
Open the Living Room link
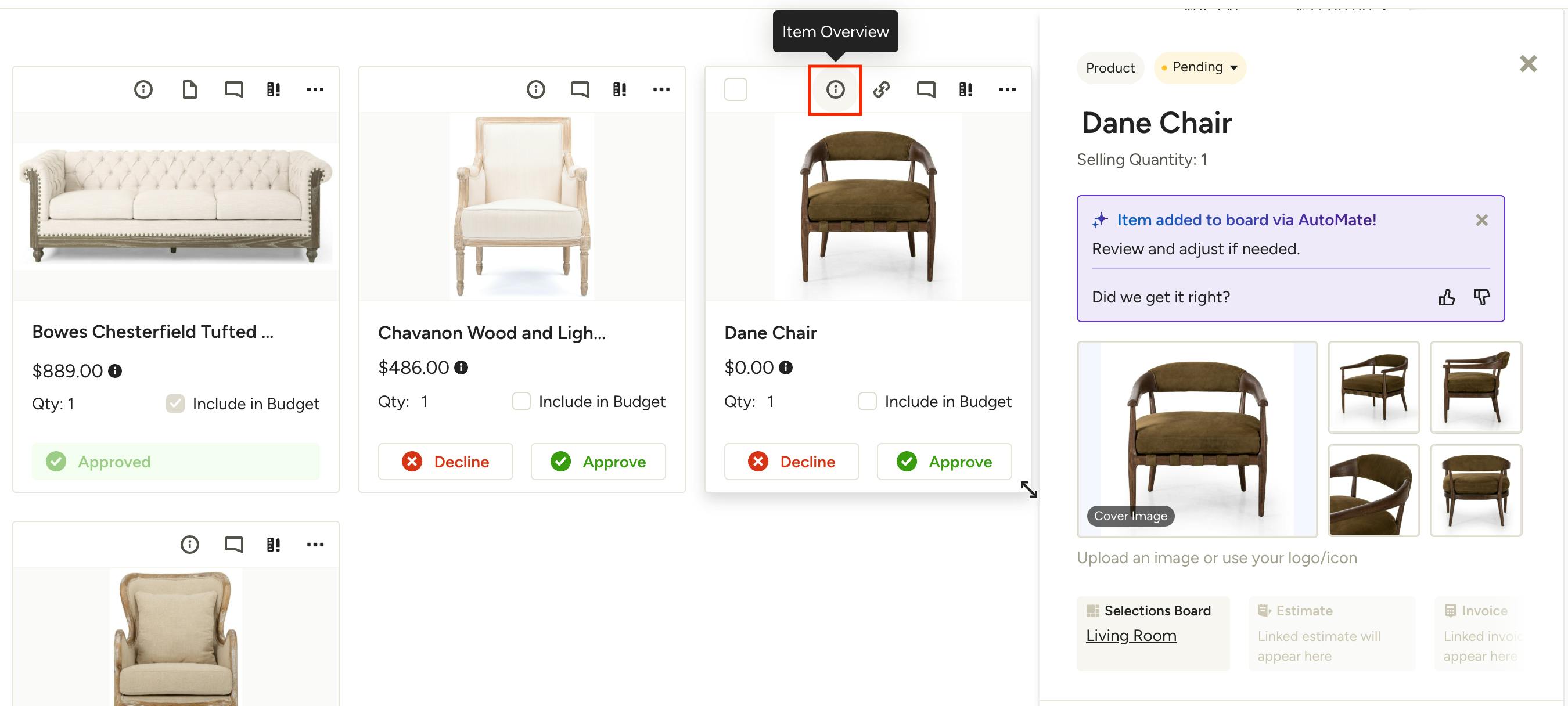click(1130, 635)
